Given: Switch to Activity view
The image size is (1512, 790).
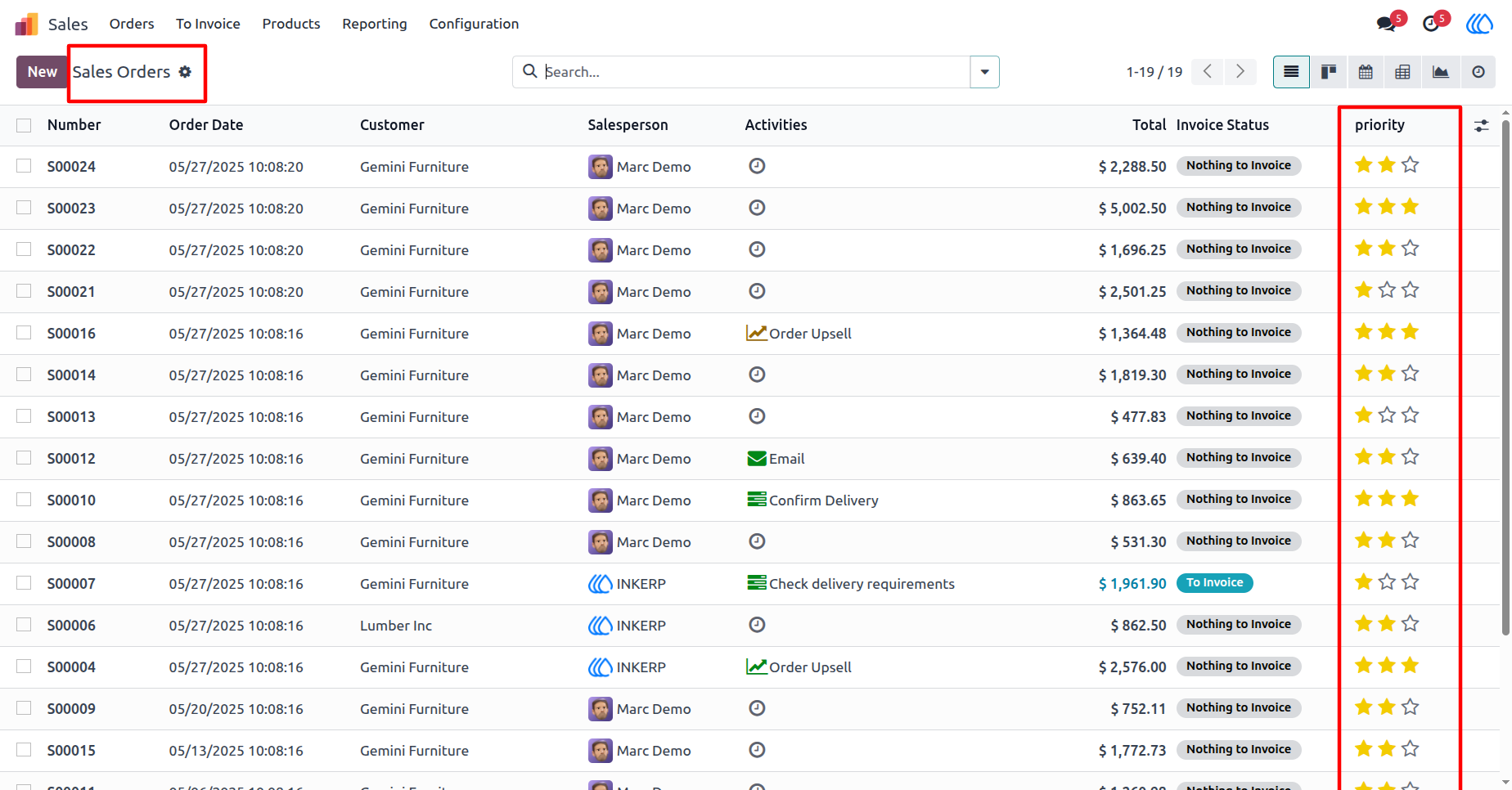Looking at the screenshot, I should click(x=1478, y=72).
